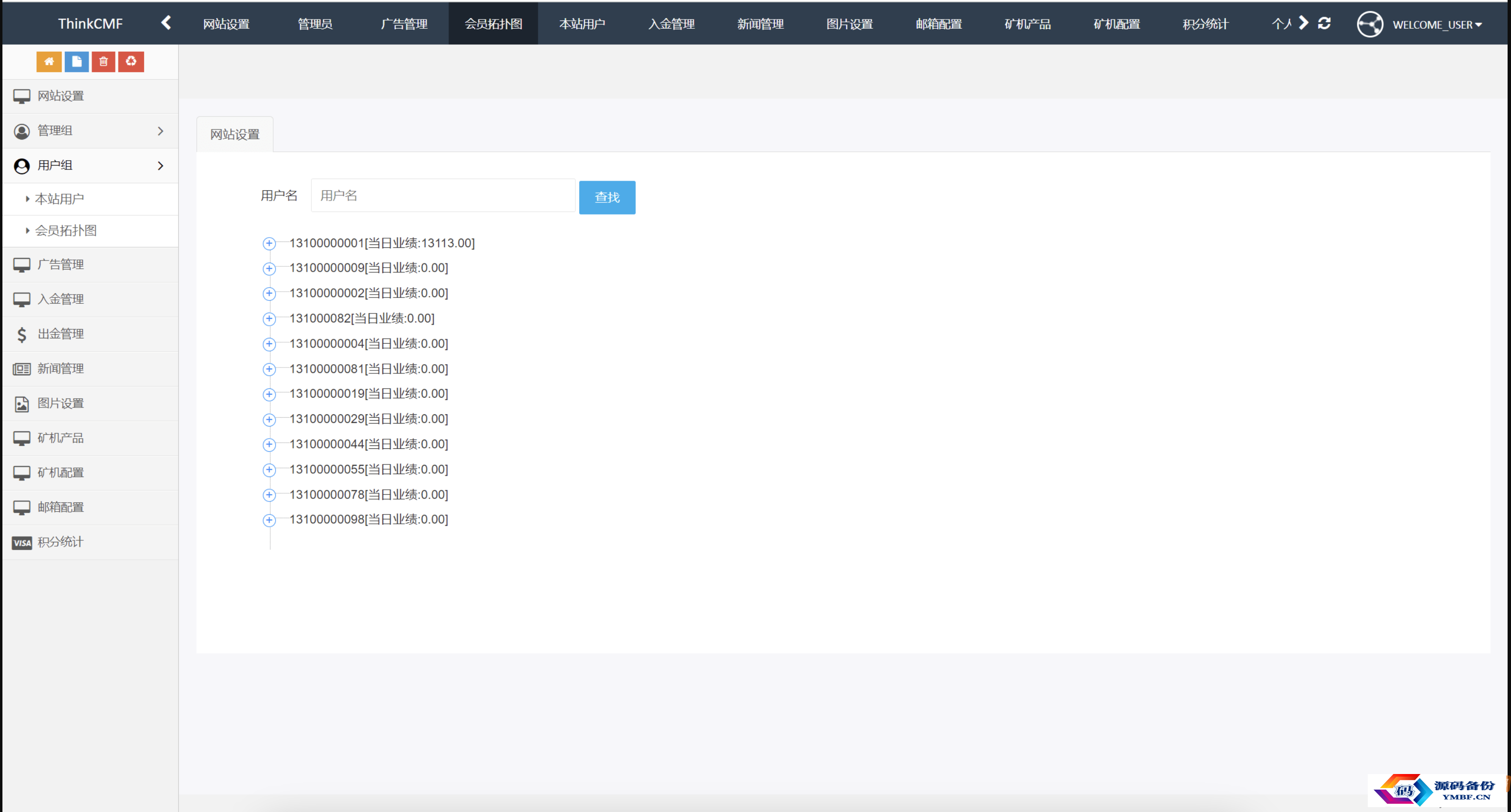Click the red recycle icon button
This screenshot has width=1511, height=812.
pos(131,61)
